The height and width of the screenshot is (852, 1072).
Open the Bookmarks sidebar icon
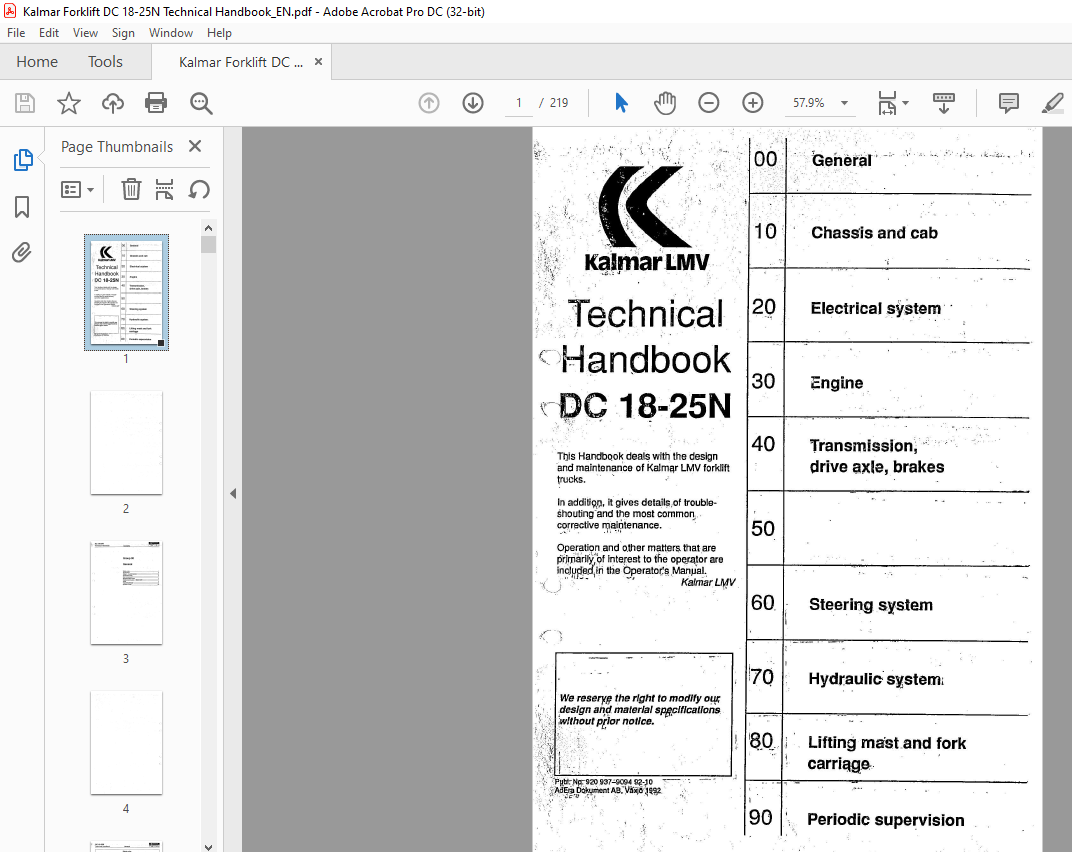point(22,207)
